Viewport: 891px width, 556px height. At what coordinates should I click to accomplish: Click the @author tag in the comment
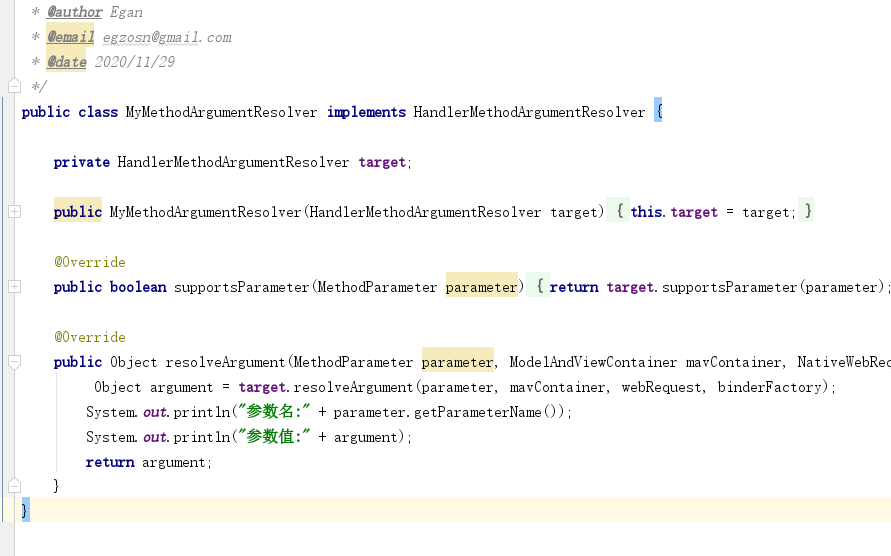coord(74,12)
